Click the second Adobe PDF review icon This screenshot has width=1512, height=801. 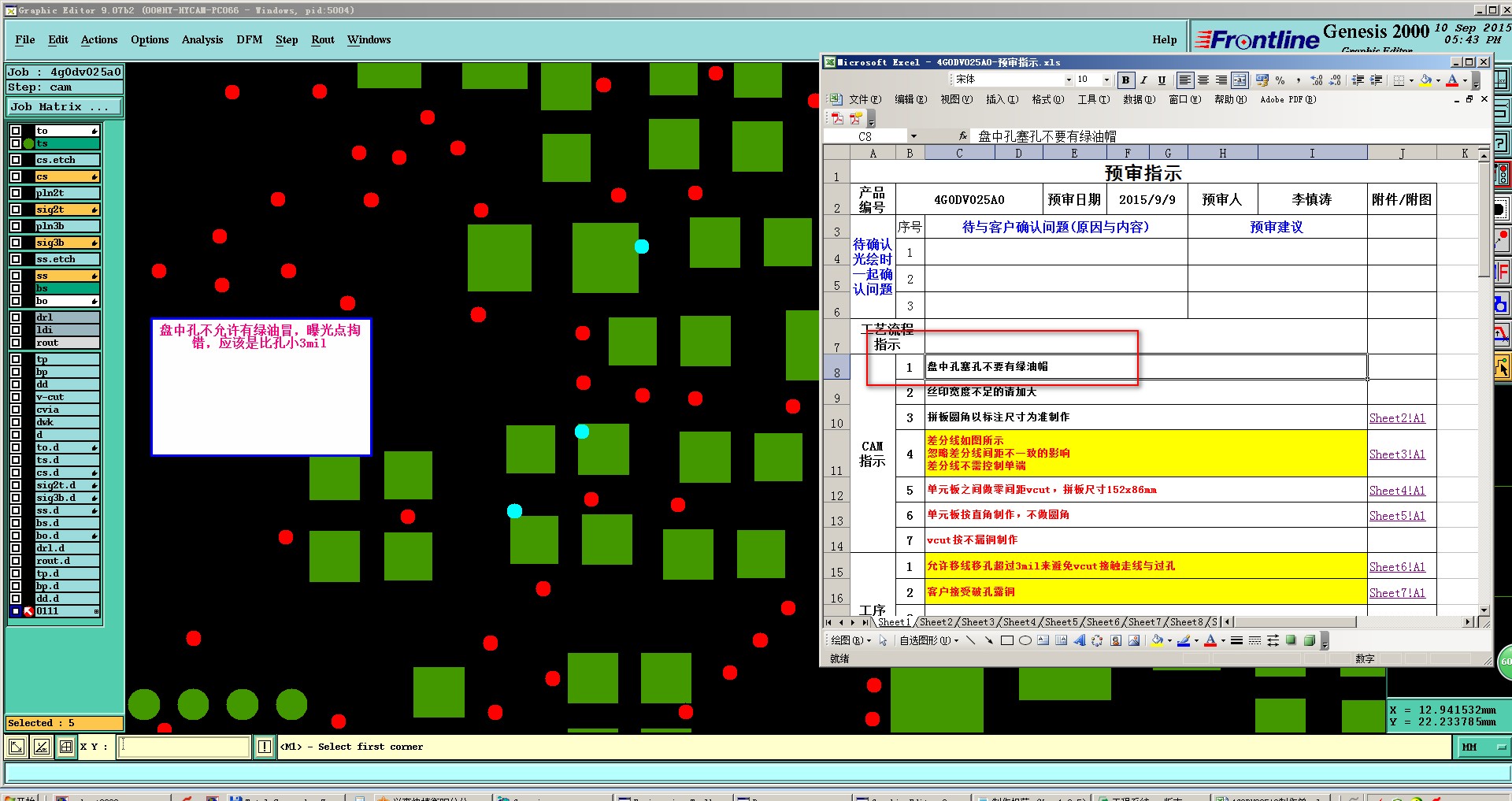pyautogui.click(x=855, y=118)
